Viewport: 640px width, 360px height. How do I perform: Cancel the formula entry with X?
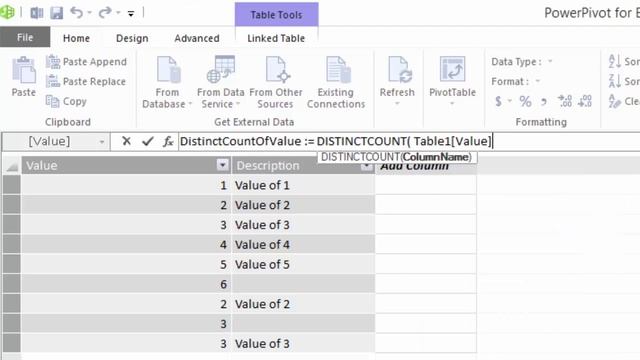127,141
